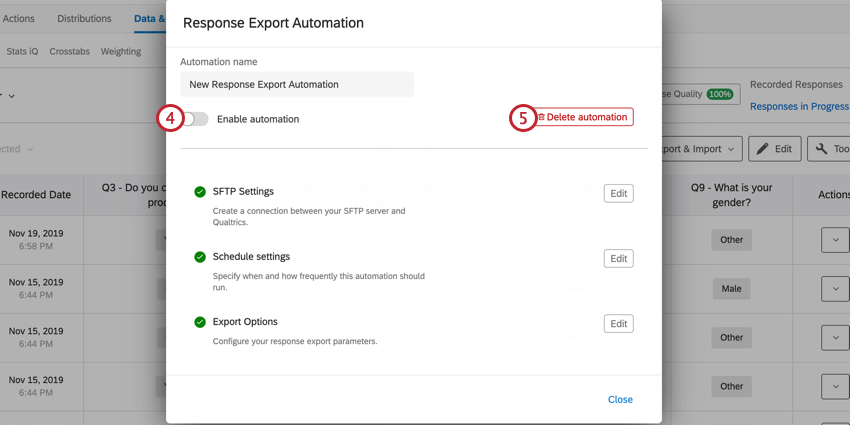Open actions dropdown for the Nov 19, 2019 response
The width and height of the screenshot is (850, 425).
pos(835,240)
